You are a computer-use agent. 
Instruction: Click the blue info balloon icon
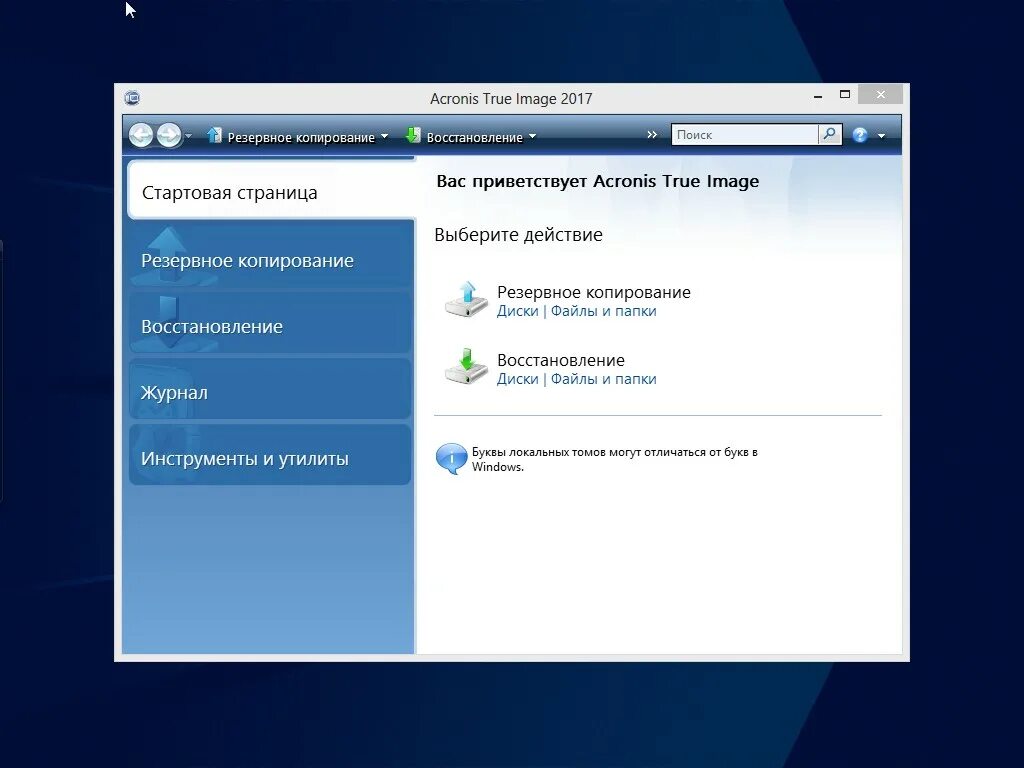tap(451, 458)
